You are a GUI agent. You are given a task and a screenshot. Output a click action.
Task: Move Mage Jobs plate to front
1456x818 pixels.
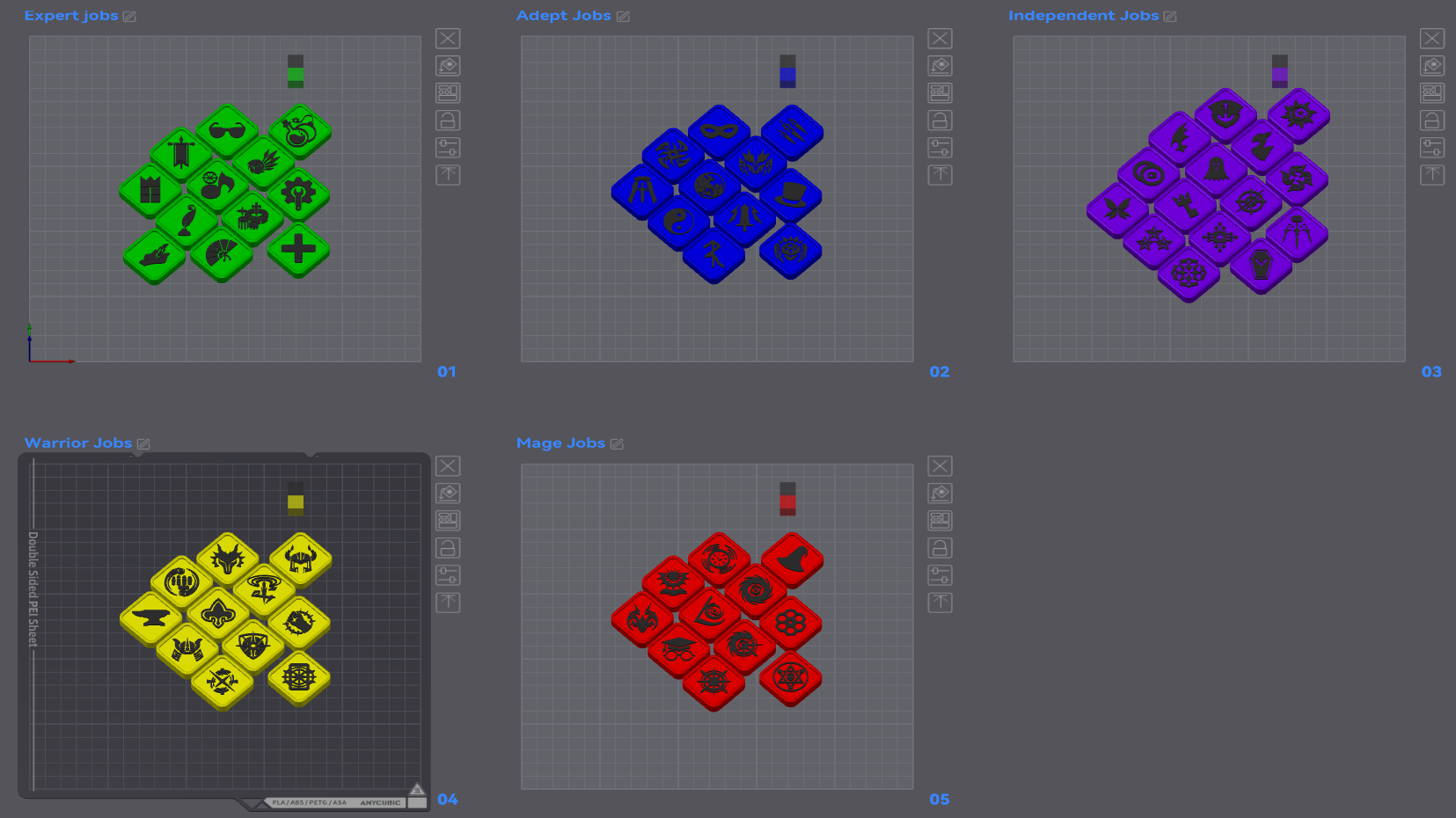[x=940, y=602]
